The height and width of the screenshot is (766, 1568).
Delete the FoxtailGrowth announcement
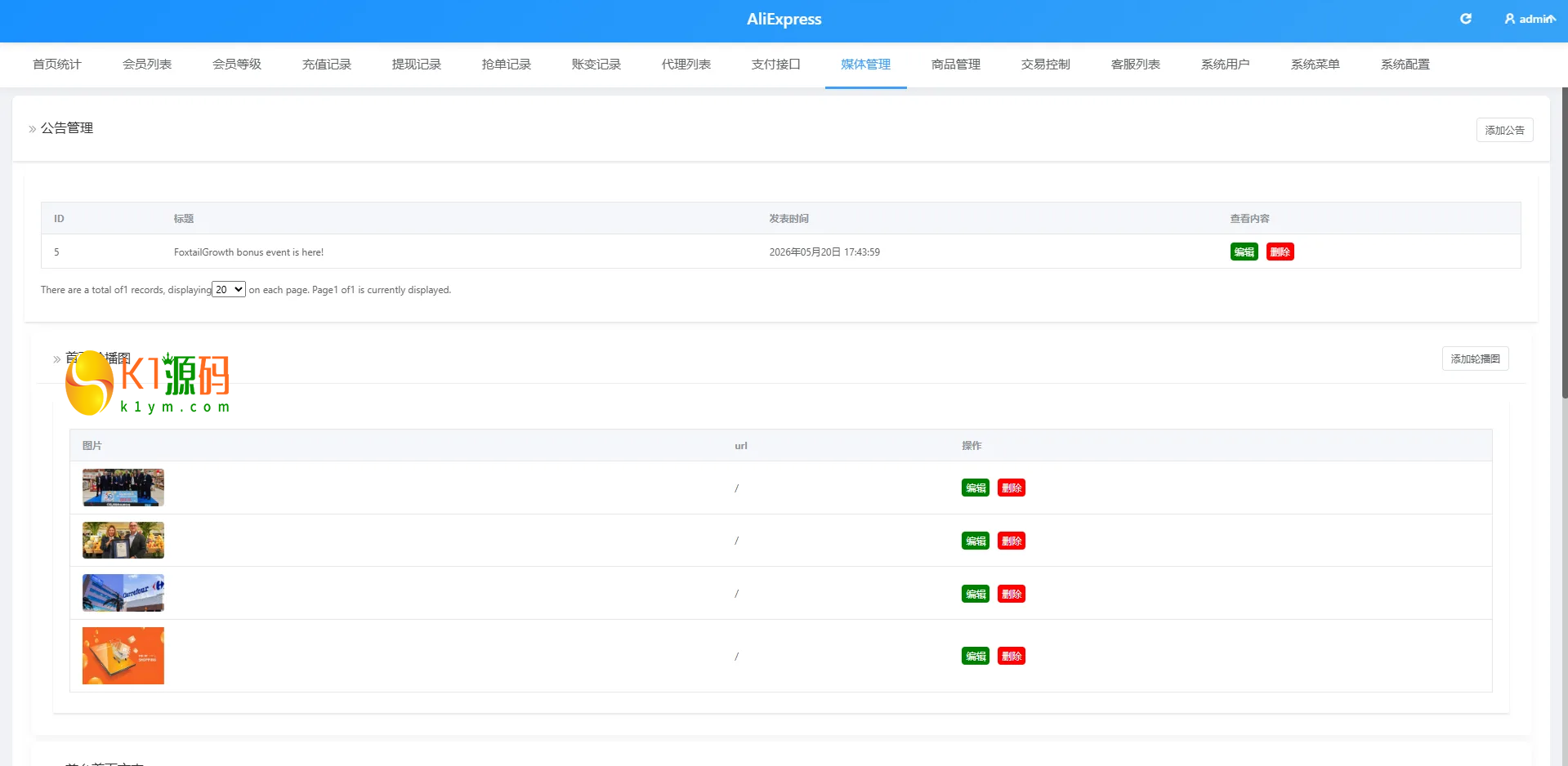pyautogui.click(x=1280, y=252)
